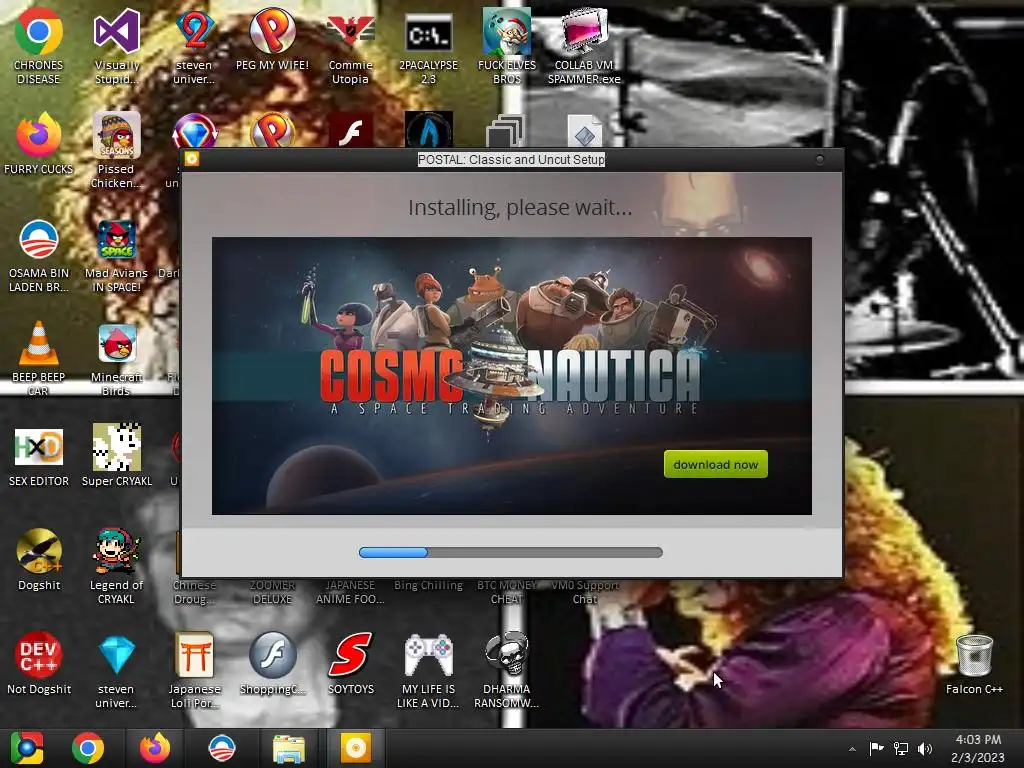The width and height of the screenshot is (1024, 768).
Task: Select the stacked documents desktop icon
Action: coord(506,130)
